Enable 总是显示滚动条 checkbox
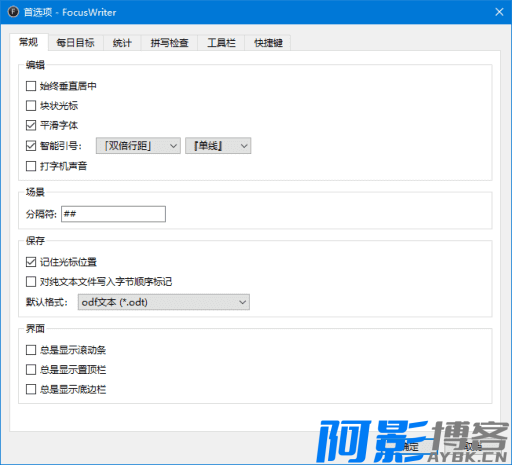The height and width of the screenshot is (465, 512). 31,350
